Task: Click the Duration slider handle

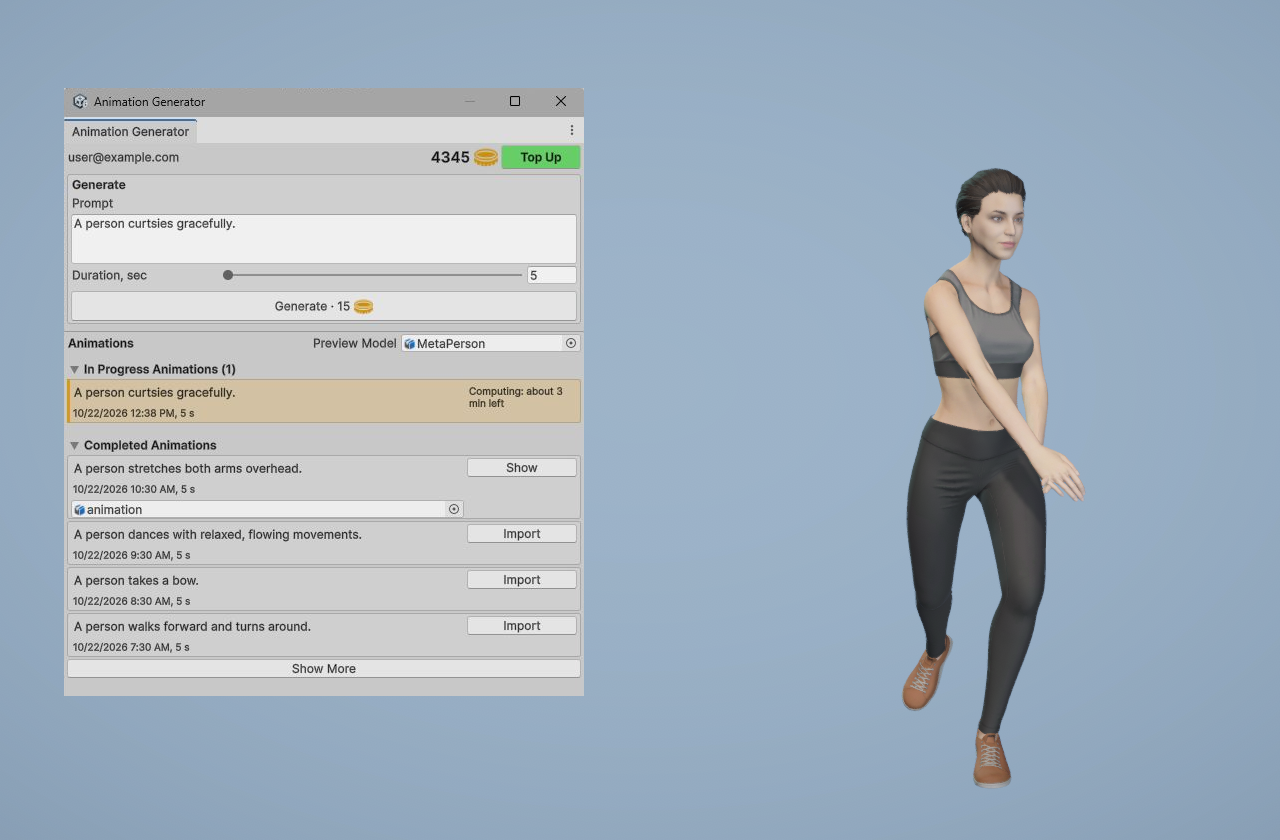Action: click(228, 275)
